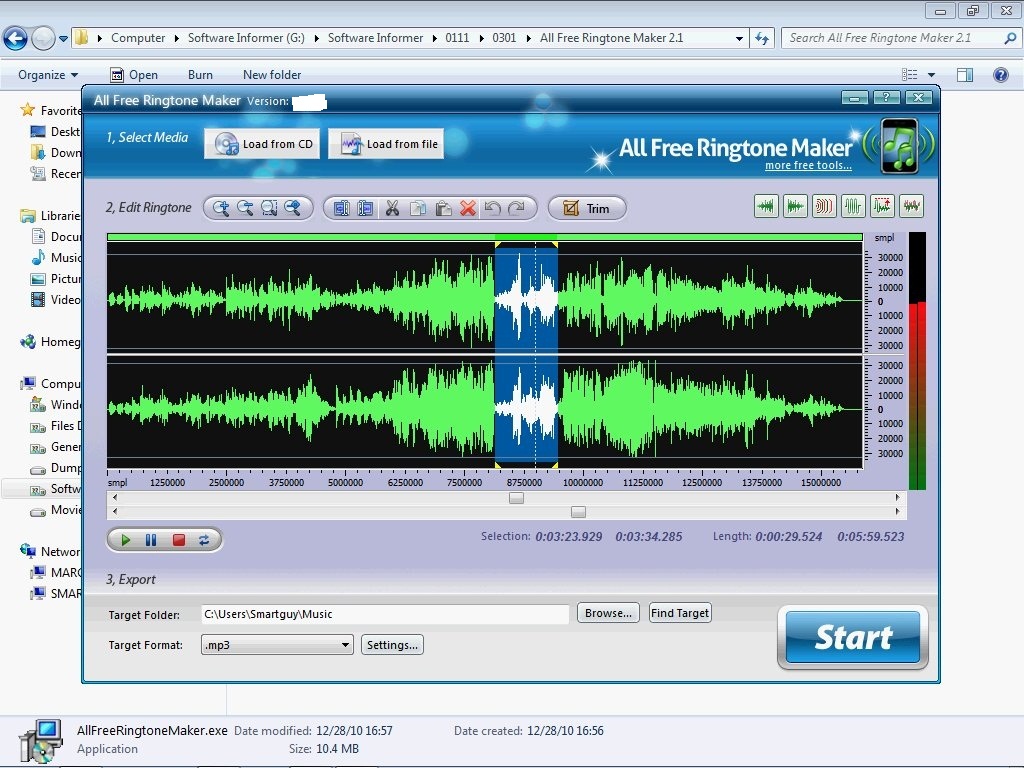Screen dimensions: 1024x768
Task: Click Start to export the ringtone
Action: pyautogui.click(x=851, y=637)
